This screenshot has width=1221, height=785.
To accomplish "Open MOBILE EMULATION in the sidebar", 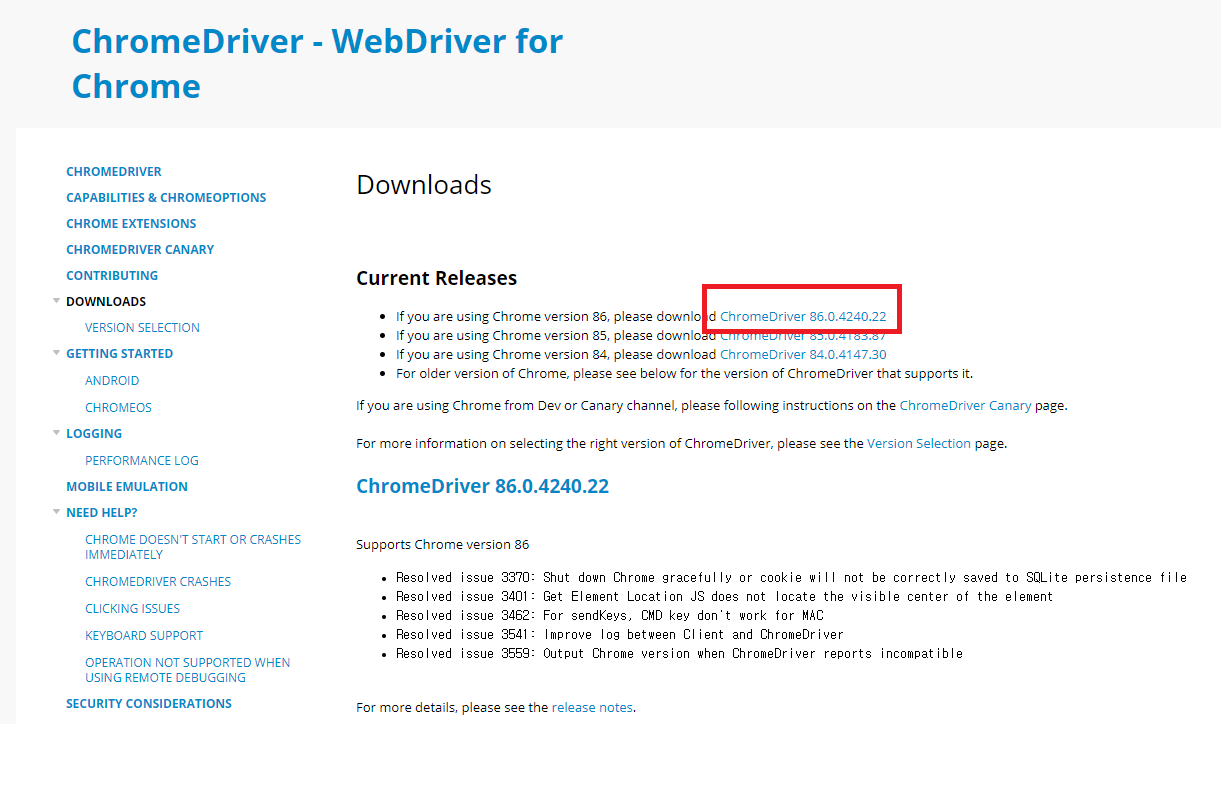I will tap(127, 487).
